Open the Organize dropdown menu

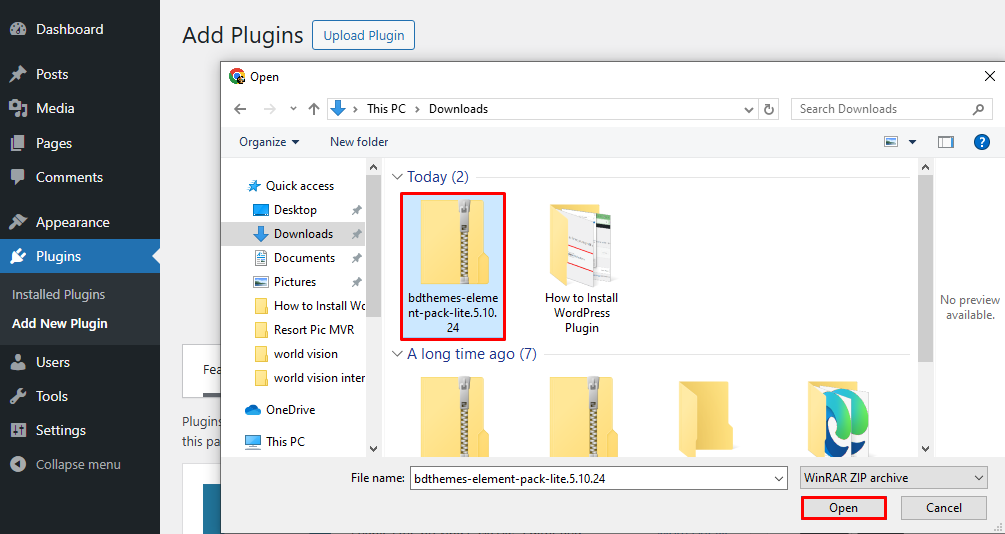(x=269, y=142)
